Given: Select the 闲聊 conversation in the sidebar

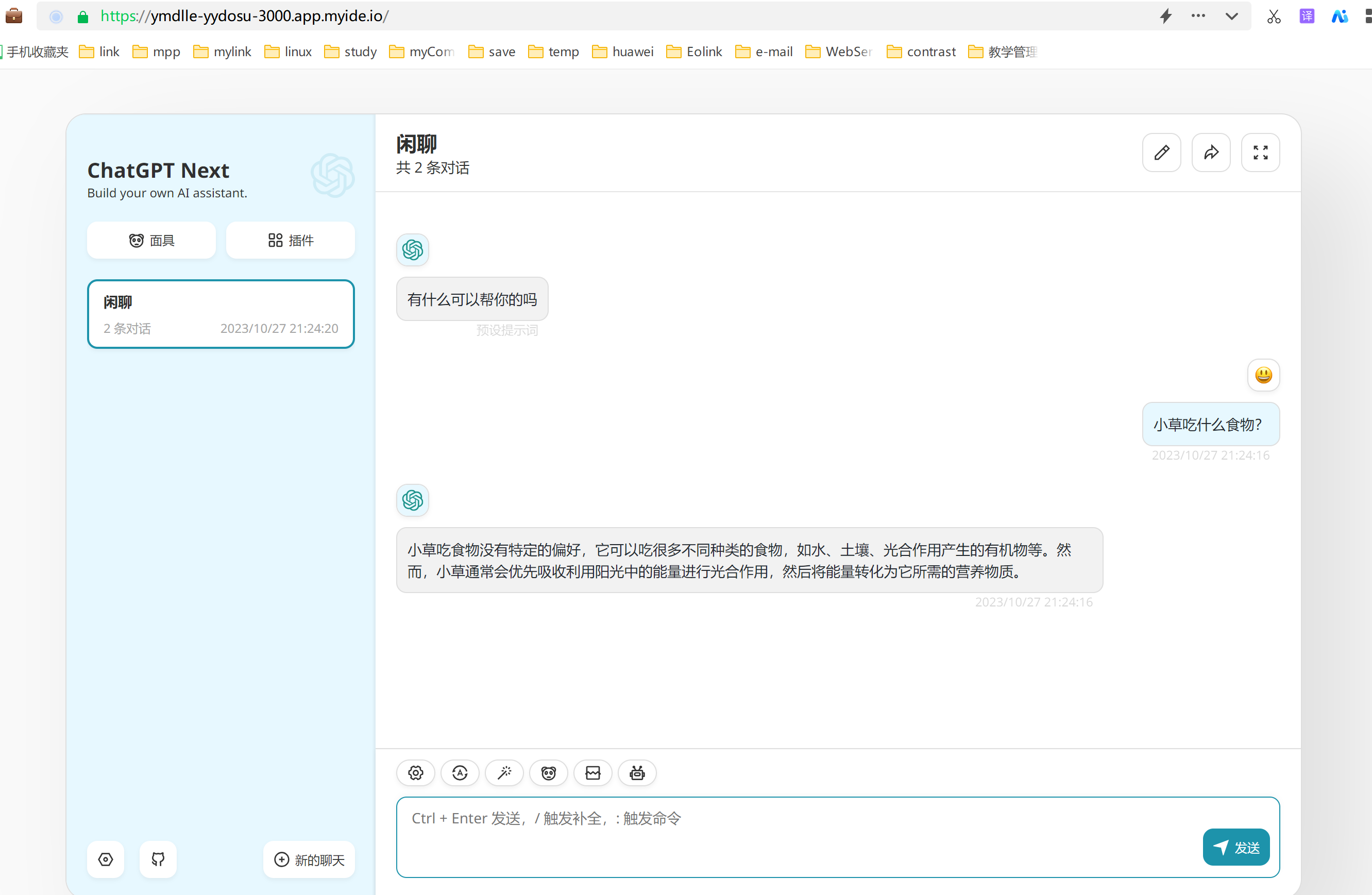Looking at the screenshot, I should 221,314.
